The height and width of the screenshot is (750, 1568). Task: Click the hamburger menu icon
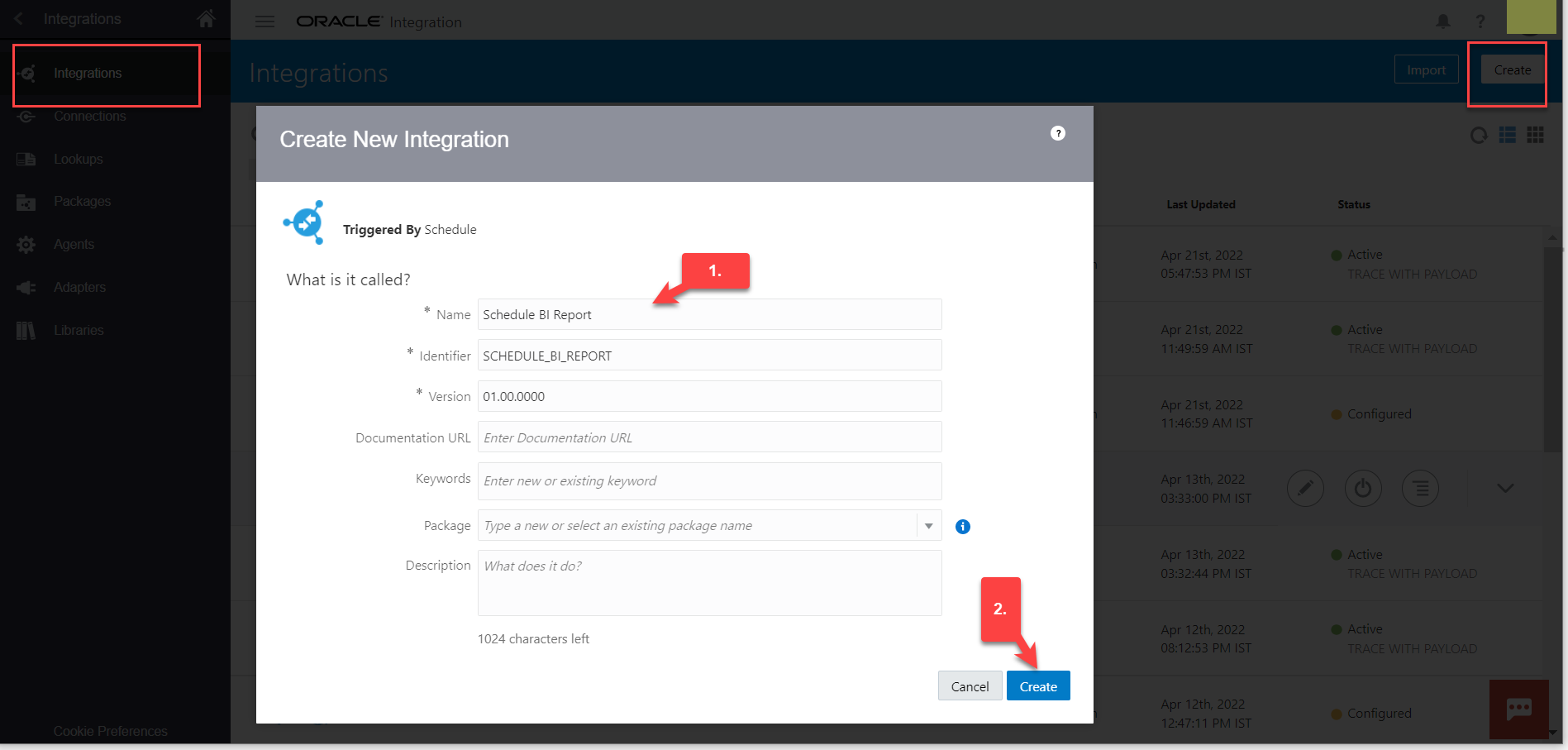point(265,21)
